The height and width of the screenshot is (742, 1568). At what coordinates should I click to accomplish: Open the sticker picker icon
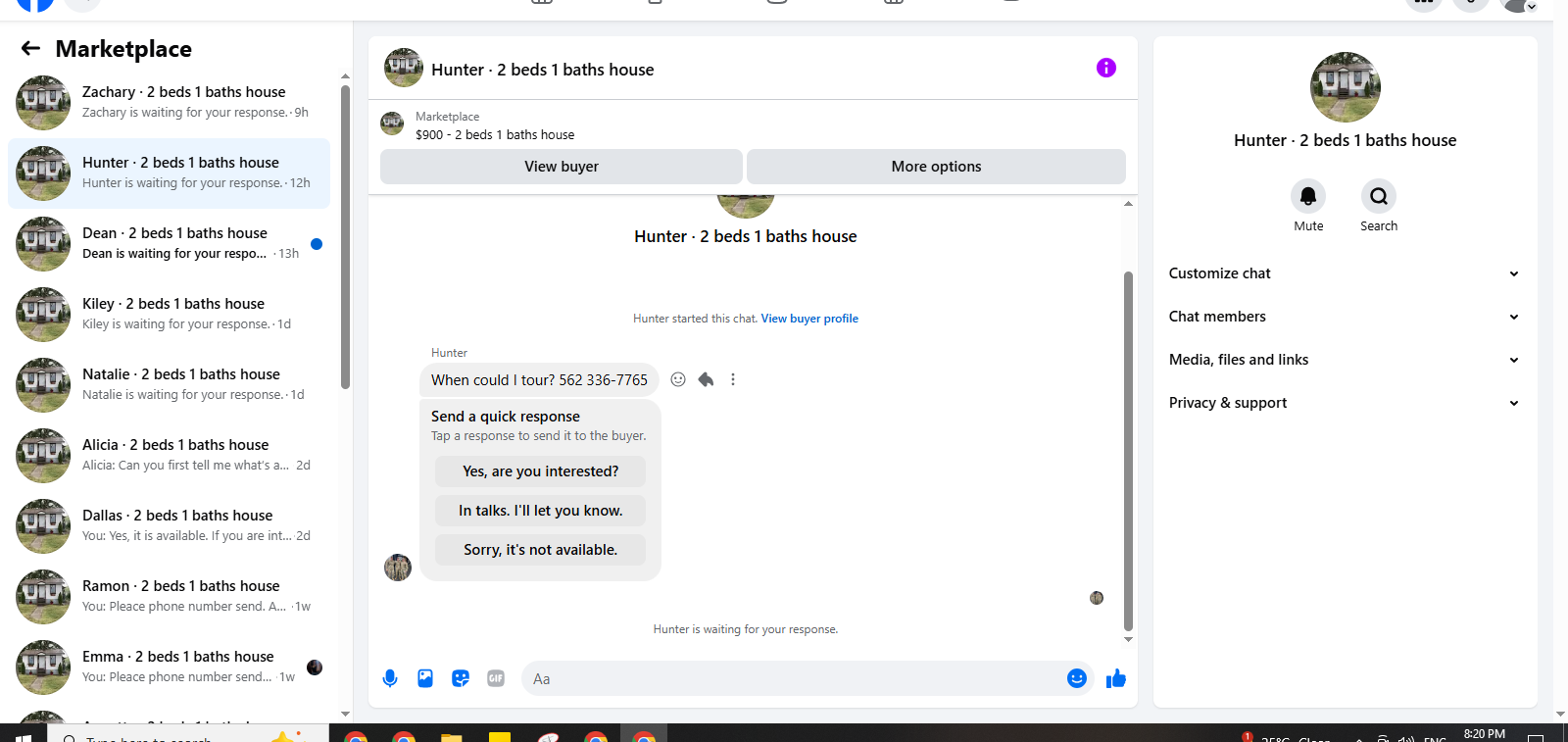coord(461,678)
